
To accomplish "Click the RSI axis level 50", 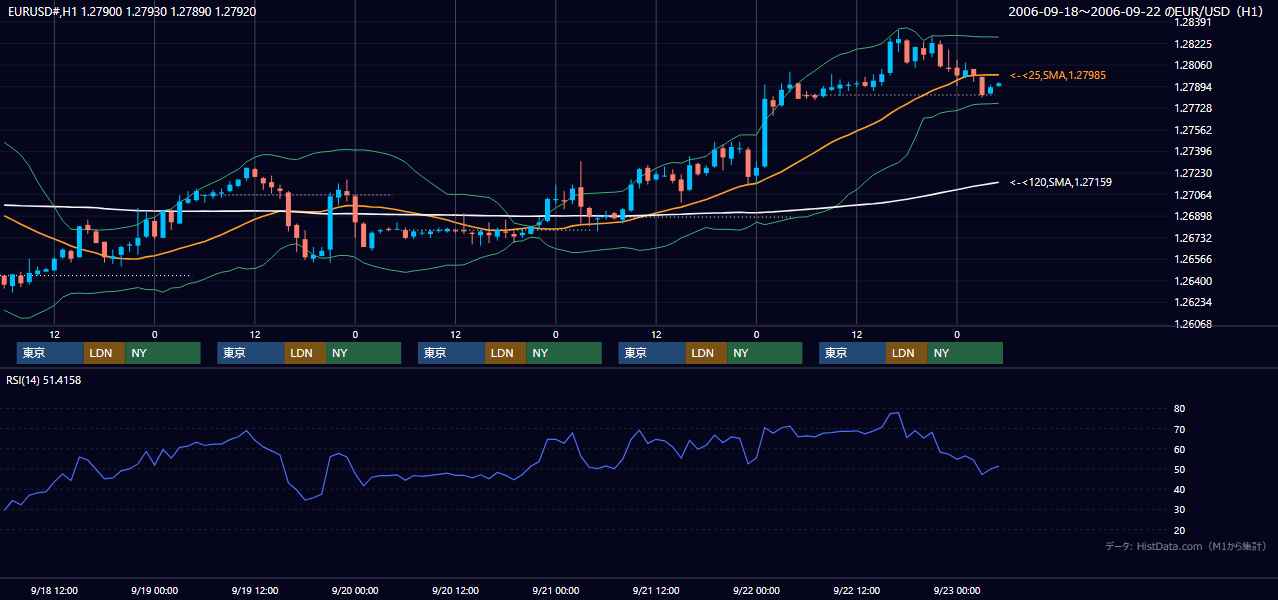I will point(1180,469).
